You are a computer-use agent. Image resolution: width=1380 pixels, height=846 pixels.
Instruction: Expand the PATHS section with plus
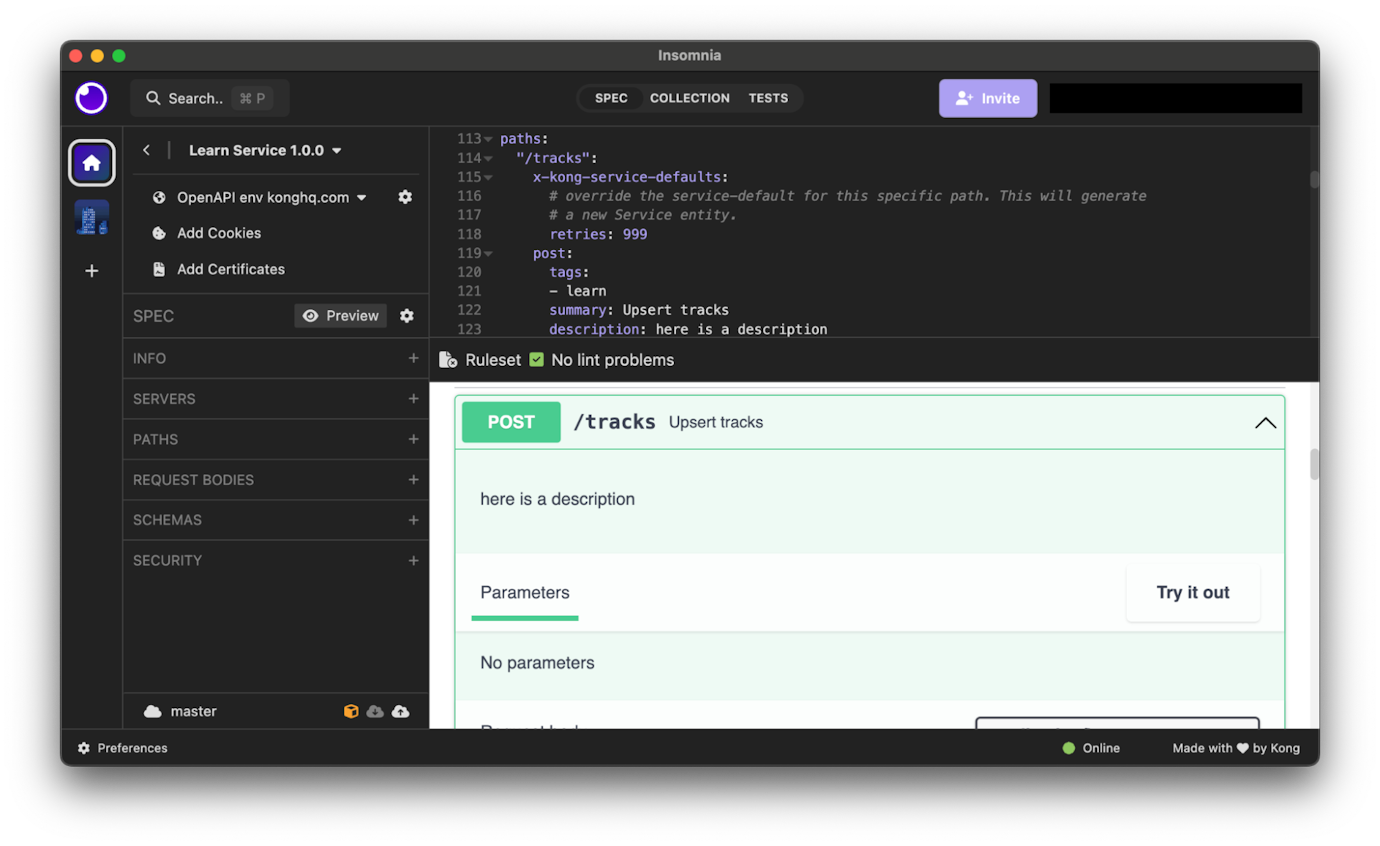click(413, 439)
